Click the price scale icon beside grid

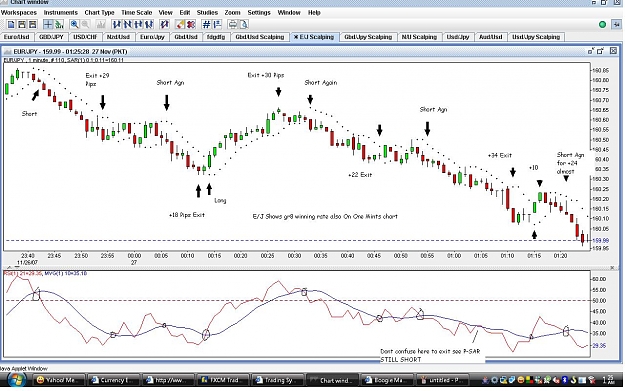(217, 25)
